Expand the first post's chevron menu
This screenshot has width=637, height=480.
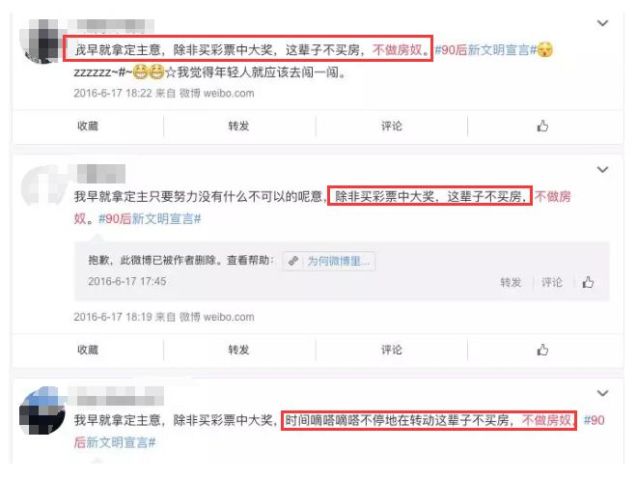point(602,23)
